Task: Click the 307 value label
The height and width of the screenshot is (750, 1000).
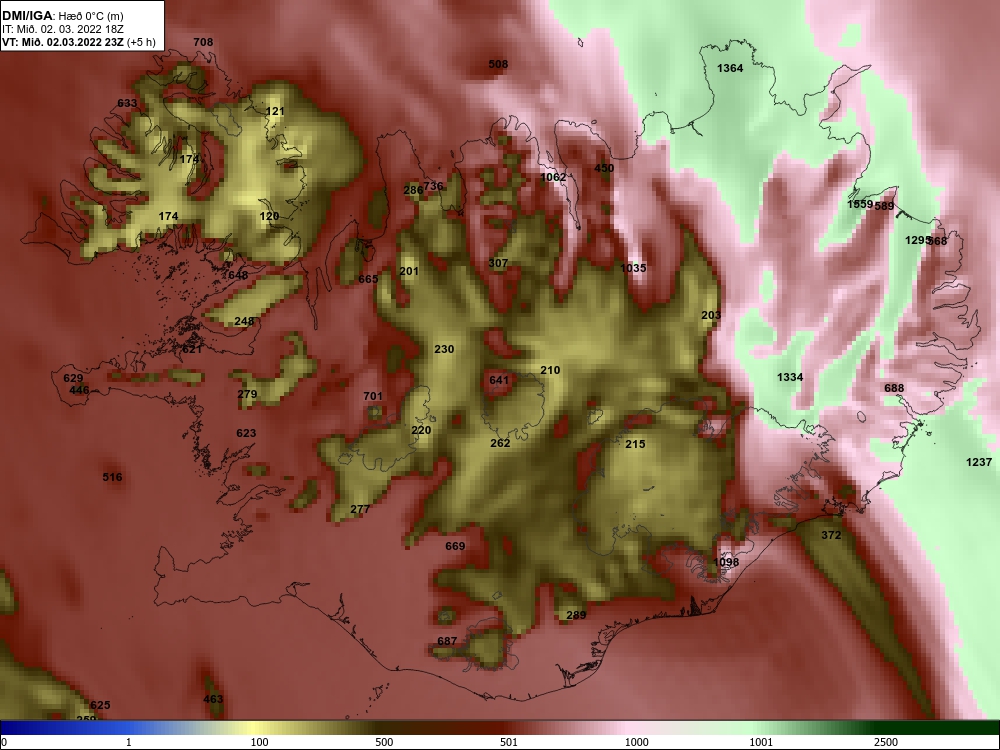Action: [x=498, y=263]
